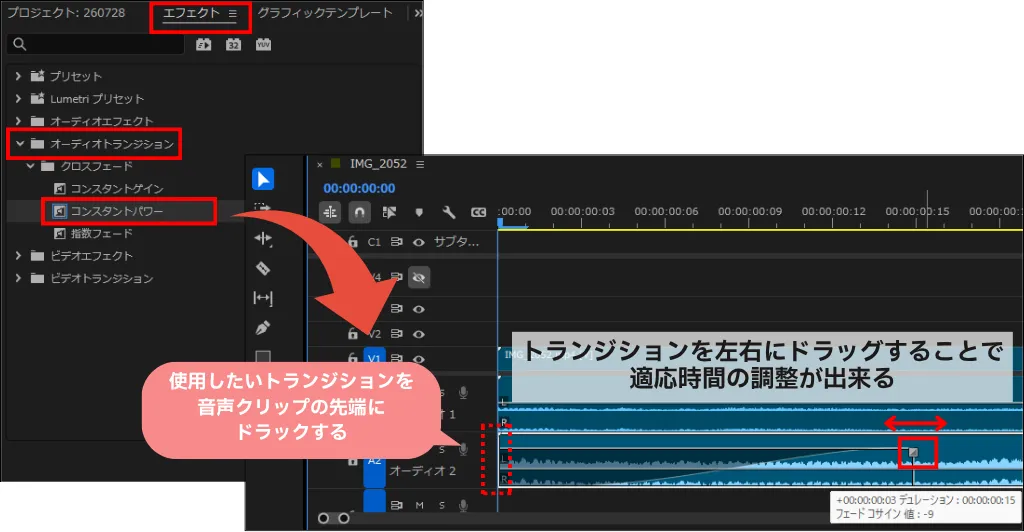Click the effects search magnifier icon
This screenshot has width=1024, height=532.
pyautogui.click(x=20, y=44)
